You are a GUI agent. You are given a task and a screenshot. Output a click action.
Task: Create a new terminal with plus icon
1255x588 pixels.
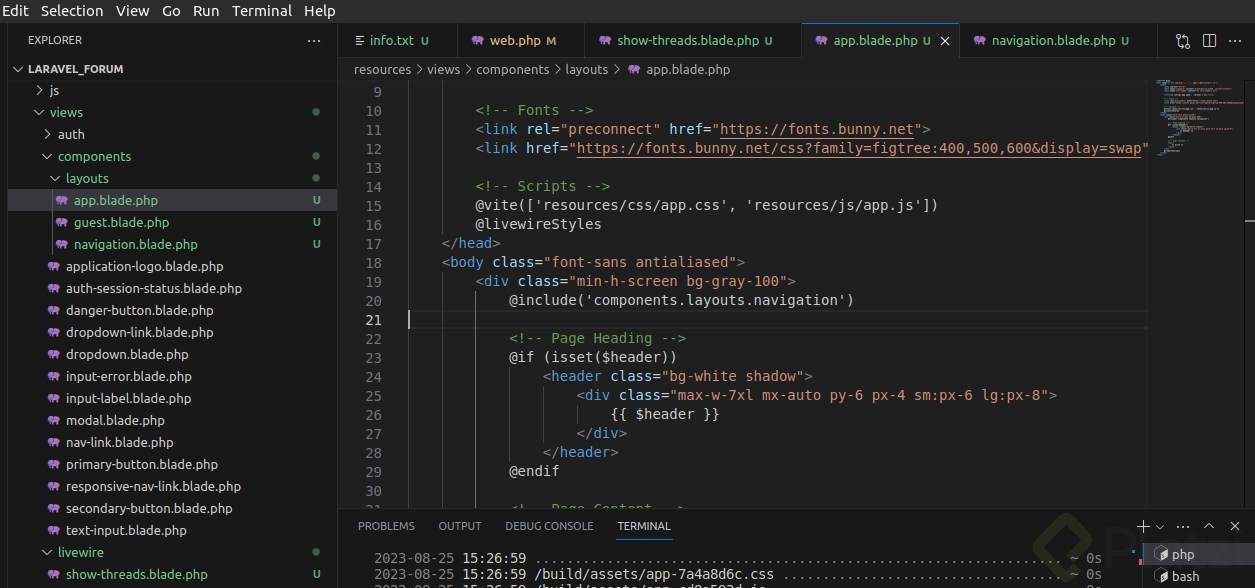click(1143, 526)
